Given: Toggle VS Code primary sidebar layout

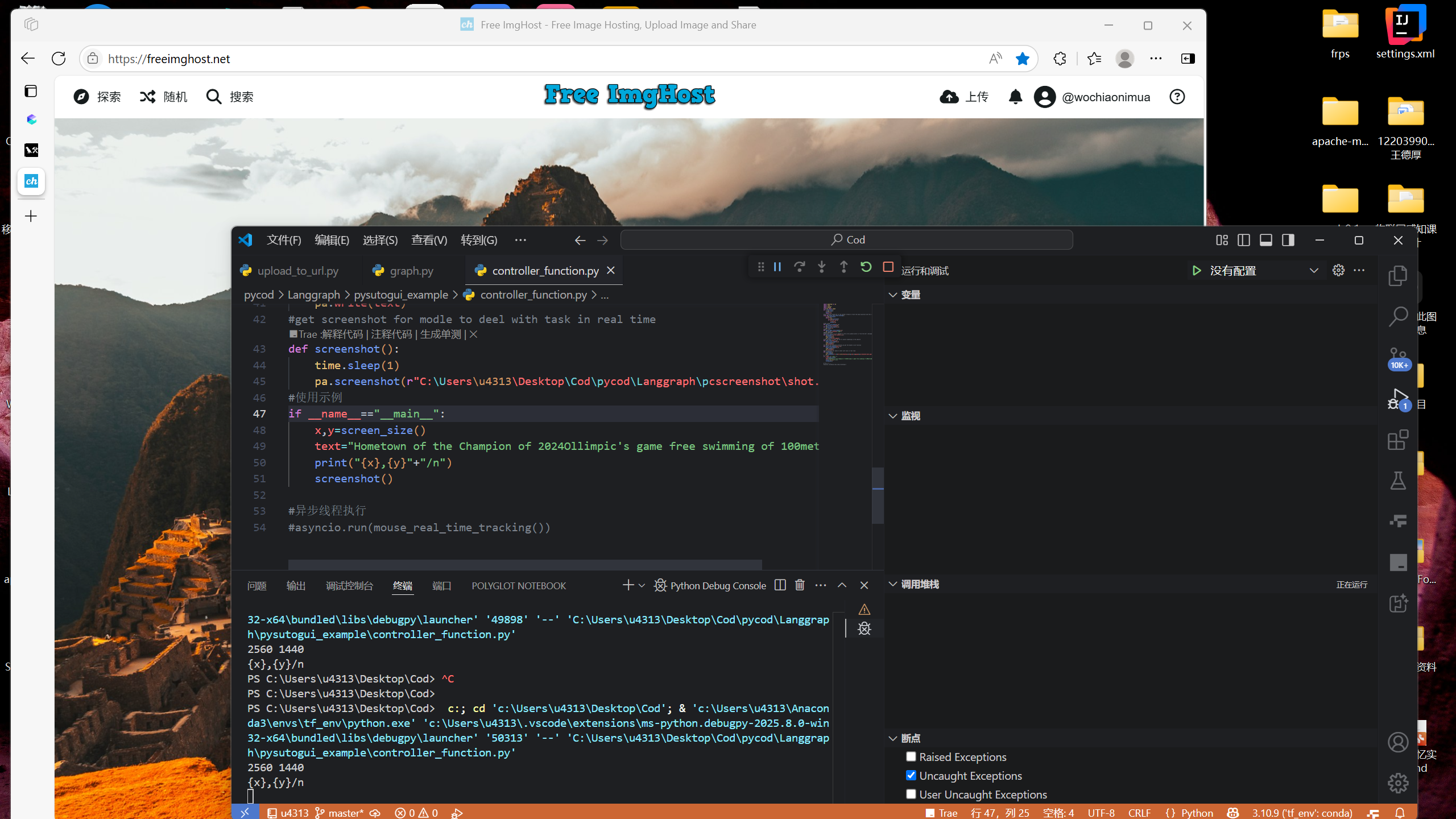Looking at the screenshot, I should (x=1244, y=240).
